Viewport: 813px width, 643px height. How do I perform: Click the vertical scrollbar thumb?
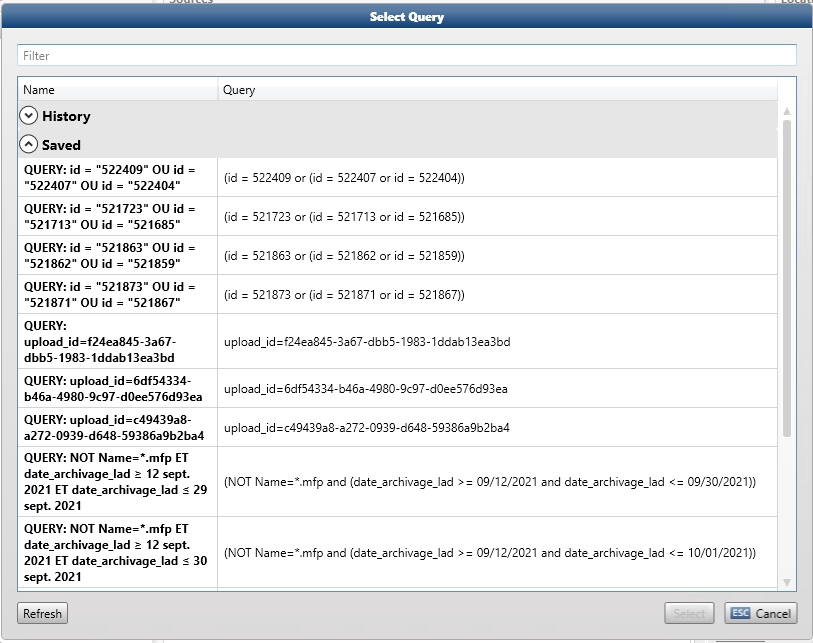pos(787,280)
